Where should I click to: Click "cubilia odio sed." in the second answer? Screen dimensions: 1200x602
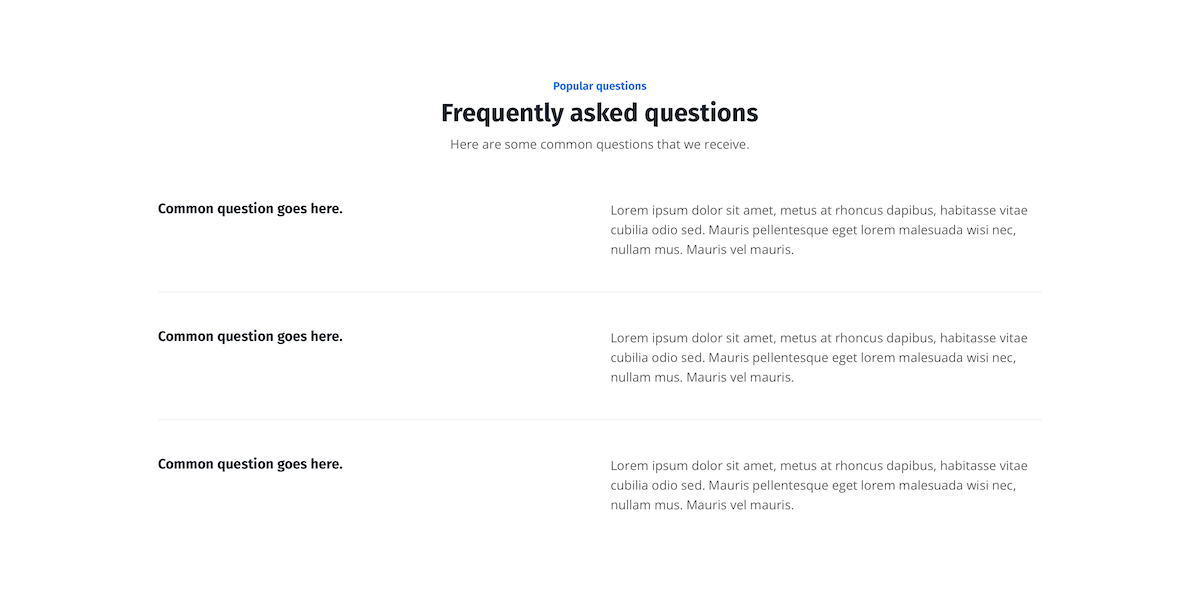pyautogui.click(x=657, y=358)
